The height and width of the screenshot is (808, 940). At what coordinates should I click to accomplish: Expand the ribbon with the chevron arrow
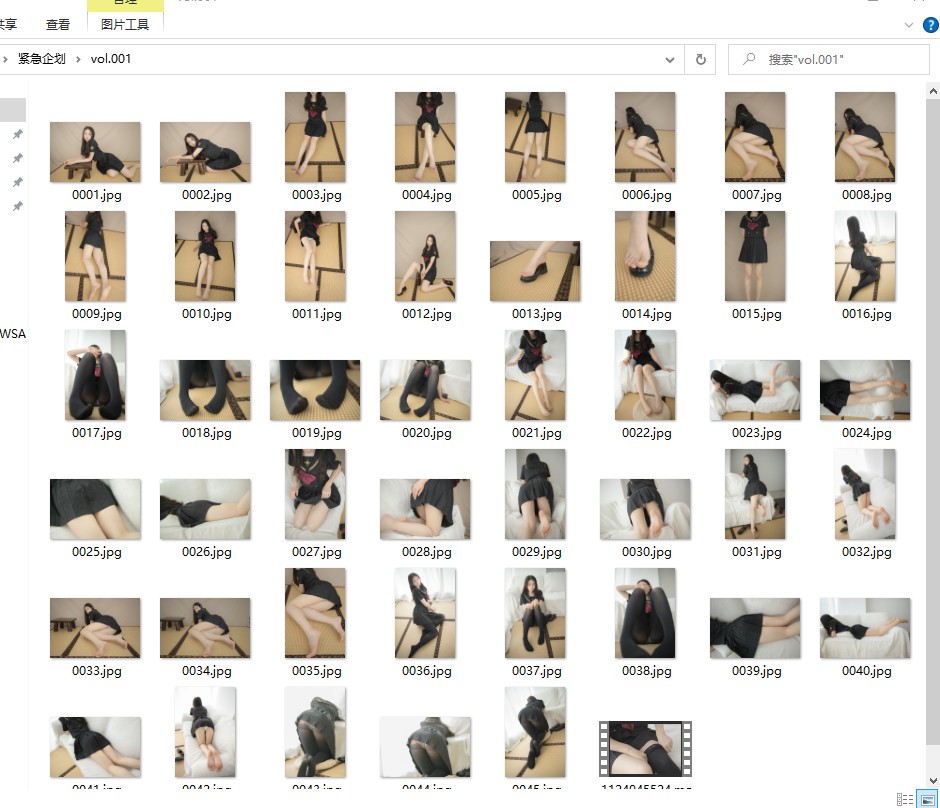(909, 25)
